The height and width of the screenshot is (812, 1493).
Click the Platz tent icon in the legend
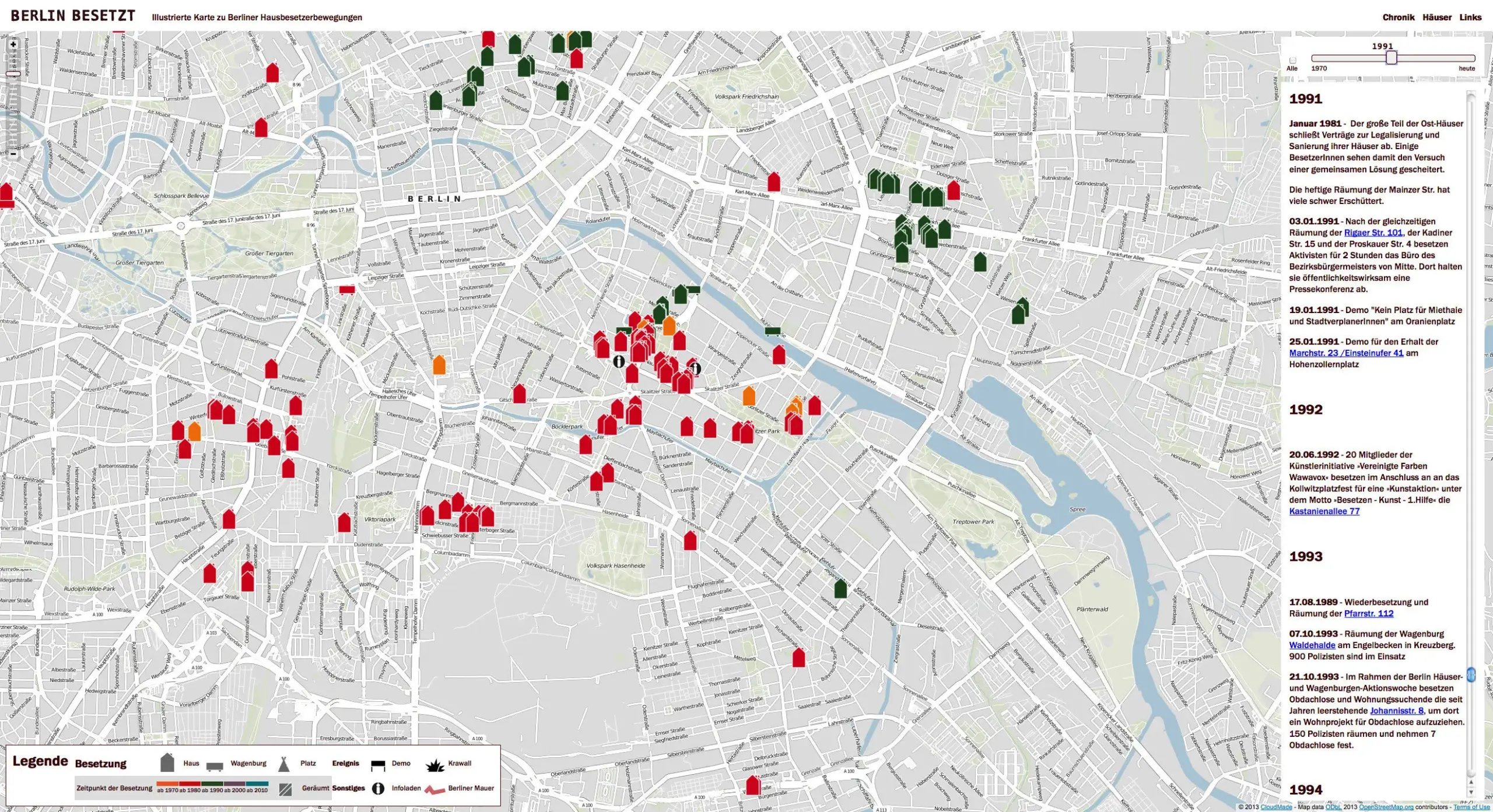(x=284, y=764)
